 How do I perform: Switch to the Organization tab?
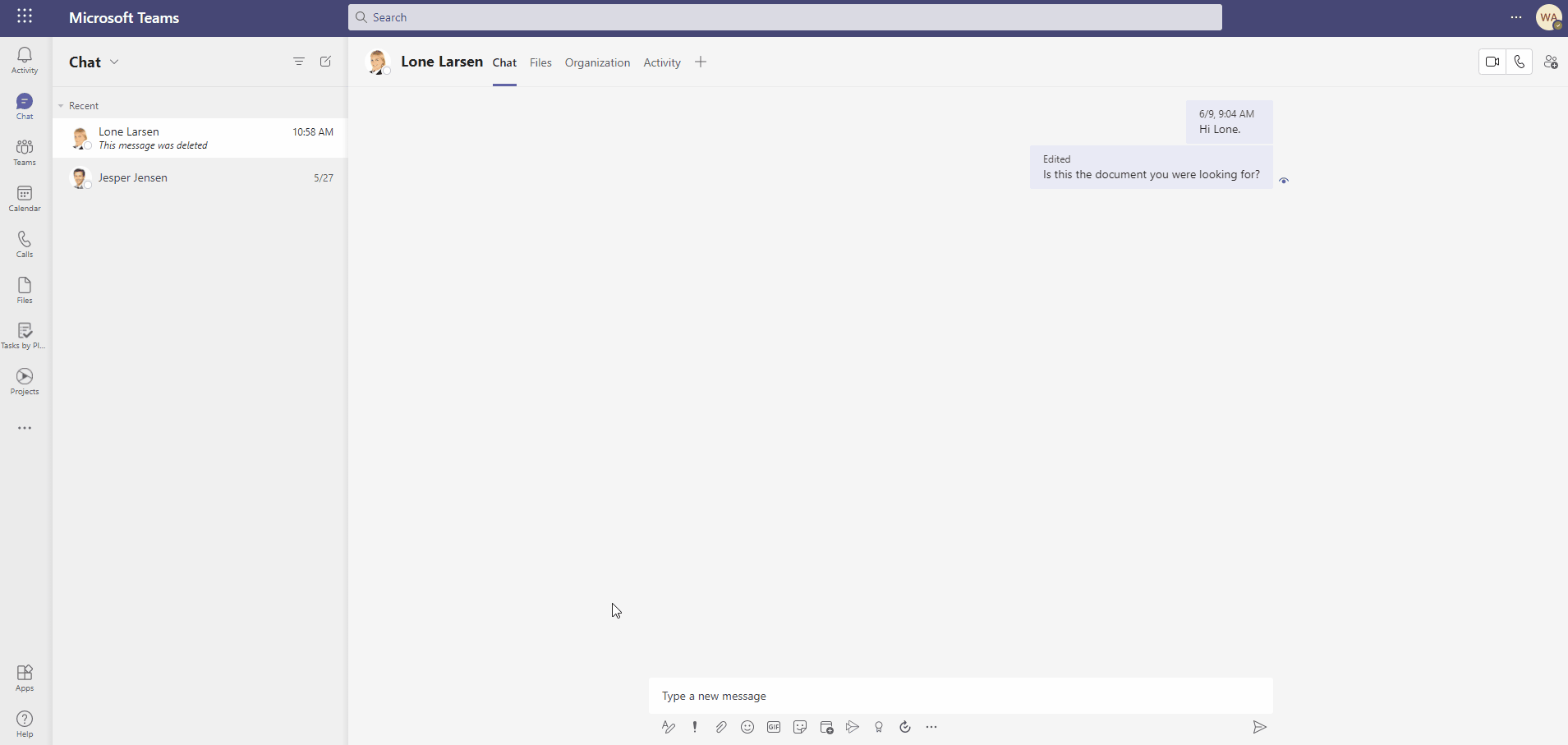pyautogui.click(x=597, y=62)
